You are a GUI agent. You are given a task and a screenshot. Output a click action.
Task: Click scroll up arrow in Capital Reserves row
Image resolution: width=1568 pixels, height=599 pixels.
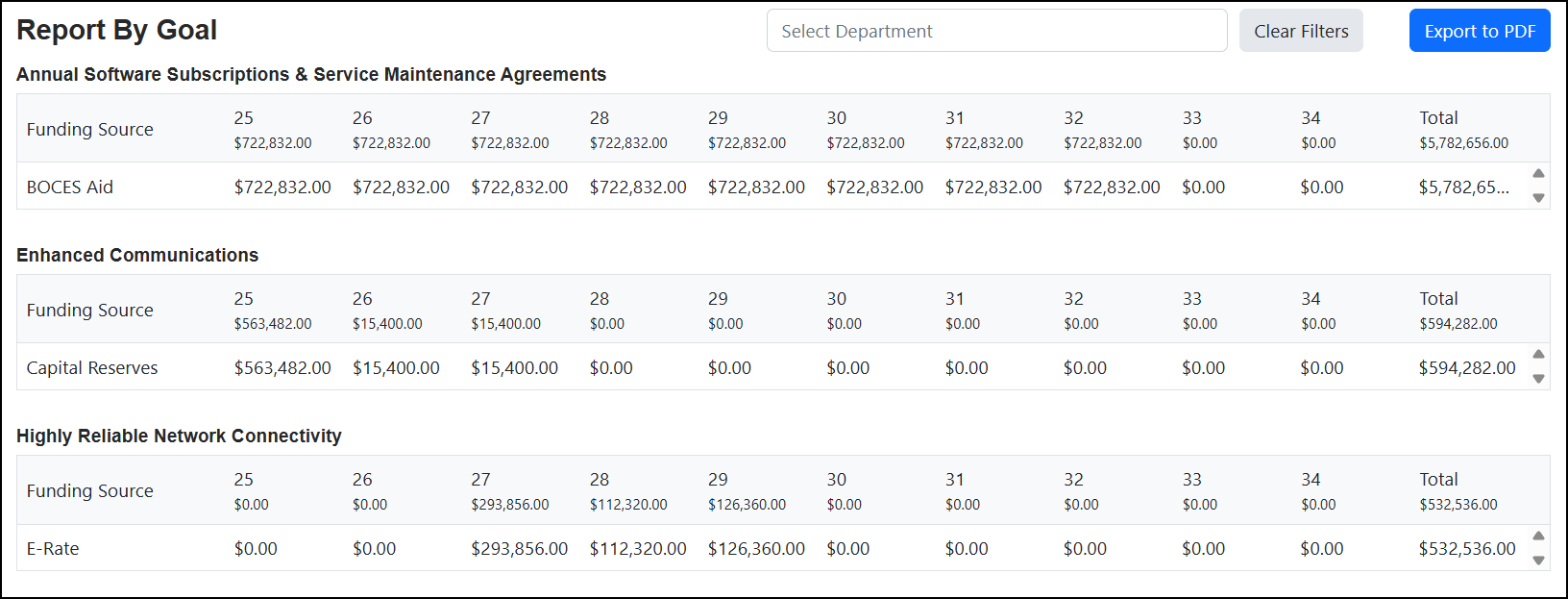coord(1538,354)
